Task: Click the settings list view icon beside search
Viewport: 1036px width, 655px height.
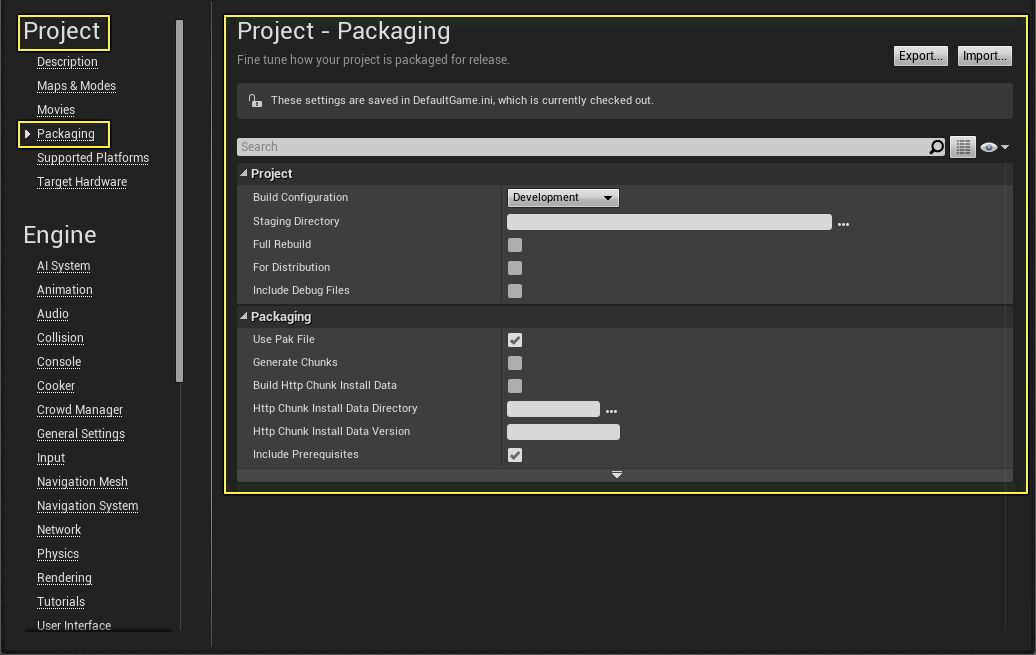Action: pos(962,146)
